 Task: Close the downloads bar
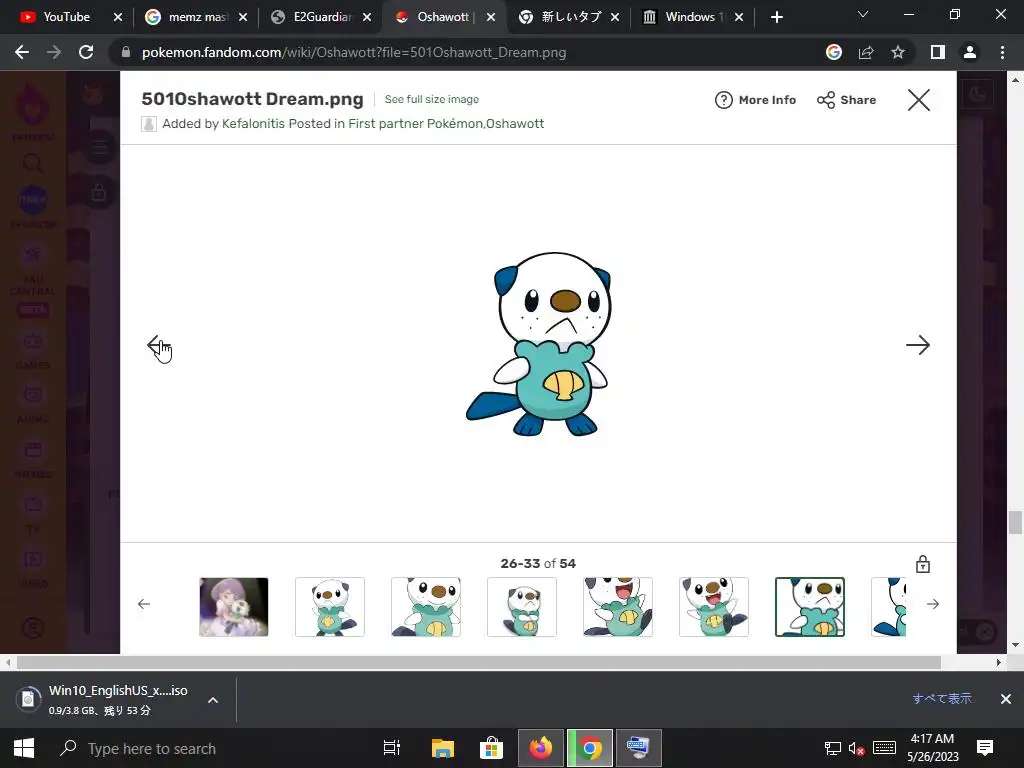coord(1006,699)
